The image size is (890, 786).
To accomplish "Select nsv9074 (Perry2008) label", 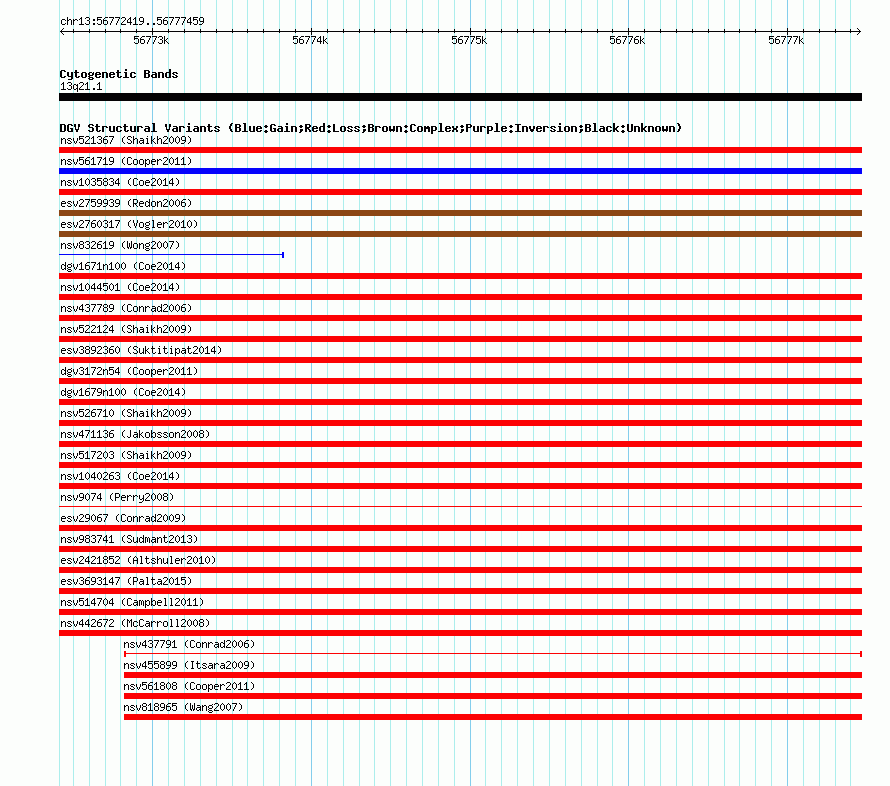I will point(117,497).
